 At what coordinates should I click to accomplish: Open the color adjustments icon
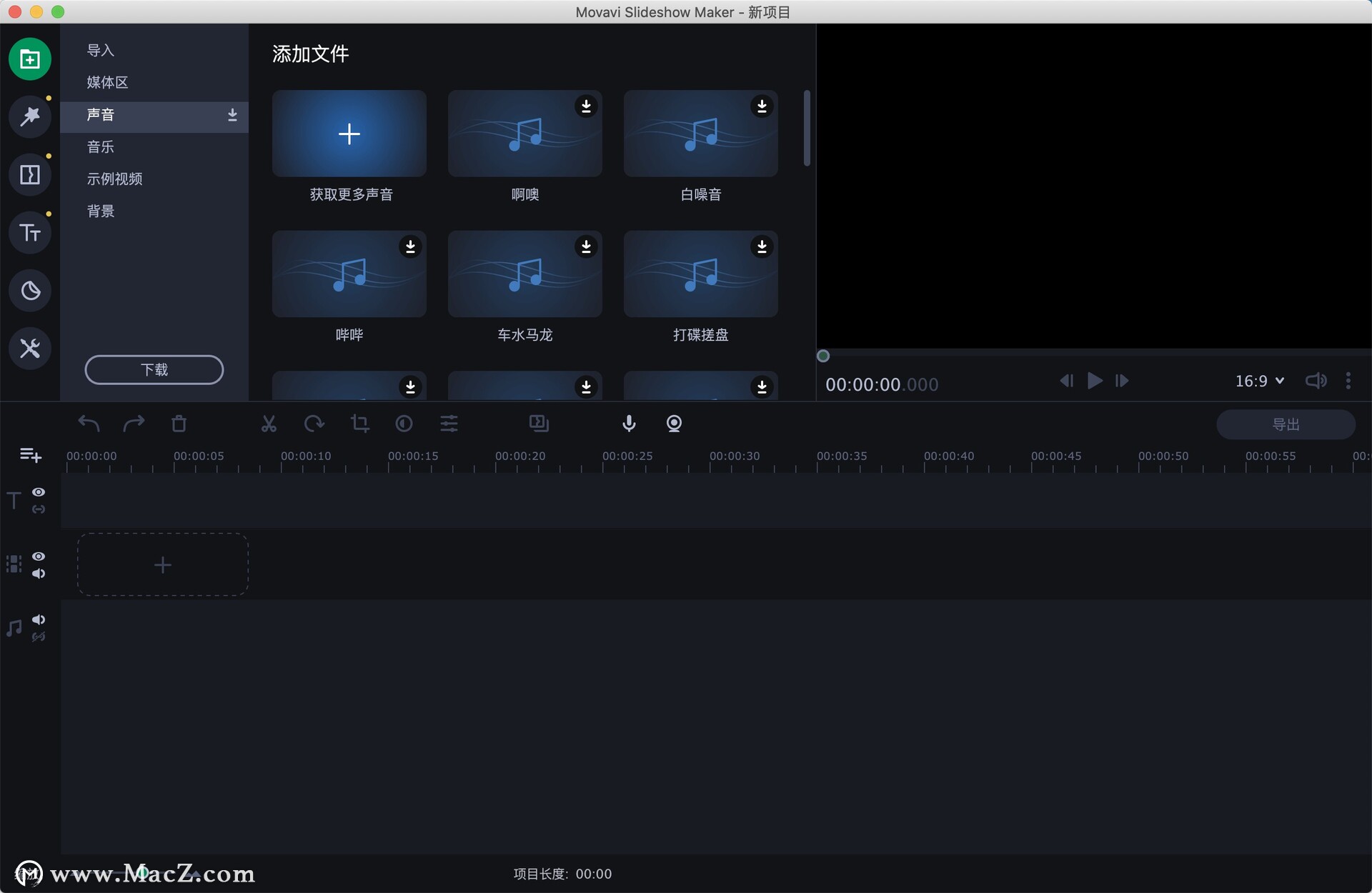[404, 424]
